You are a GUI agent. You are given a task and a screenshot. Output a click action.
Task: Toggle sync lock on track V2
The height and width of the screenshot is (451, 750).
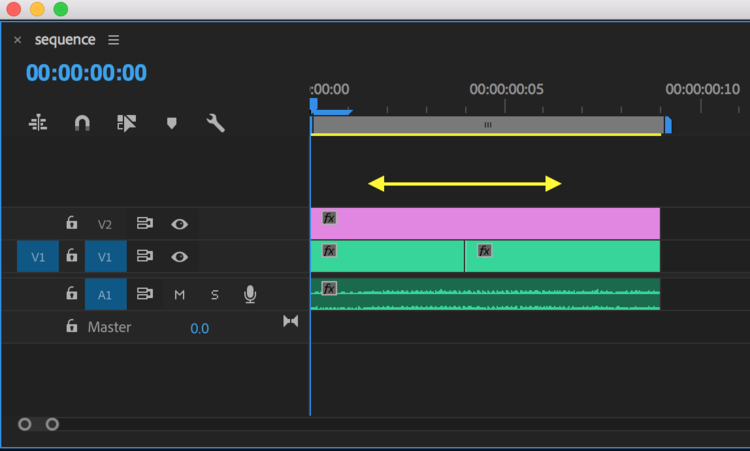145,224
